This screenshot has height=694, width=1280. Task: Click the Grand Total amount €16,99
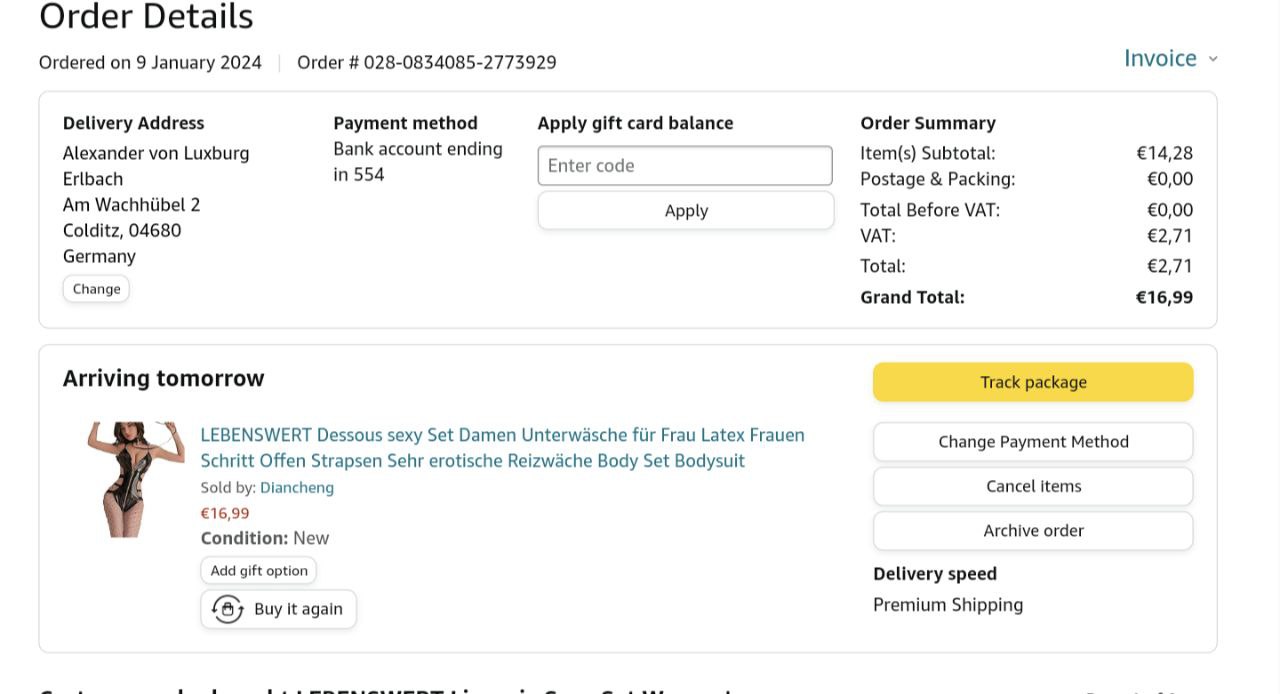point(1164,297)
